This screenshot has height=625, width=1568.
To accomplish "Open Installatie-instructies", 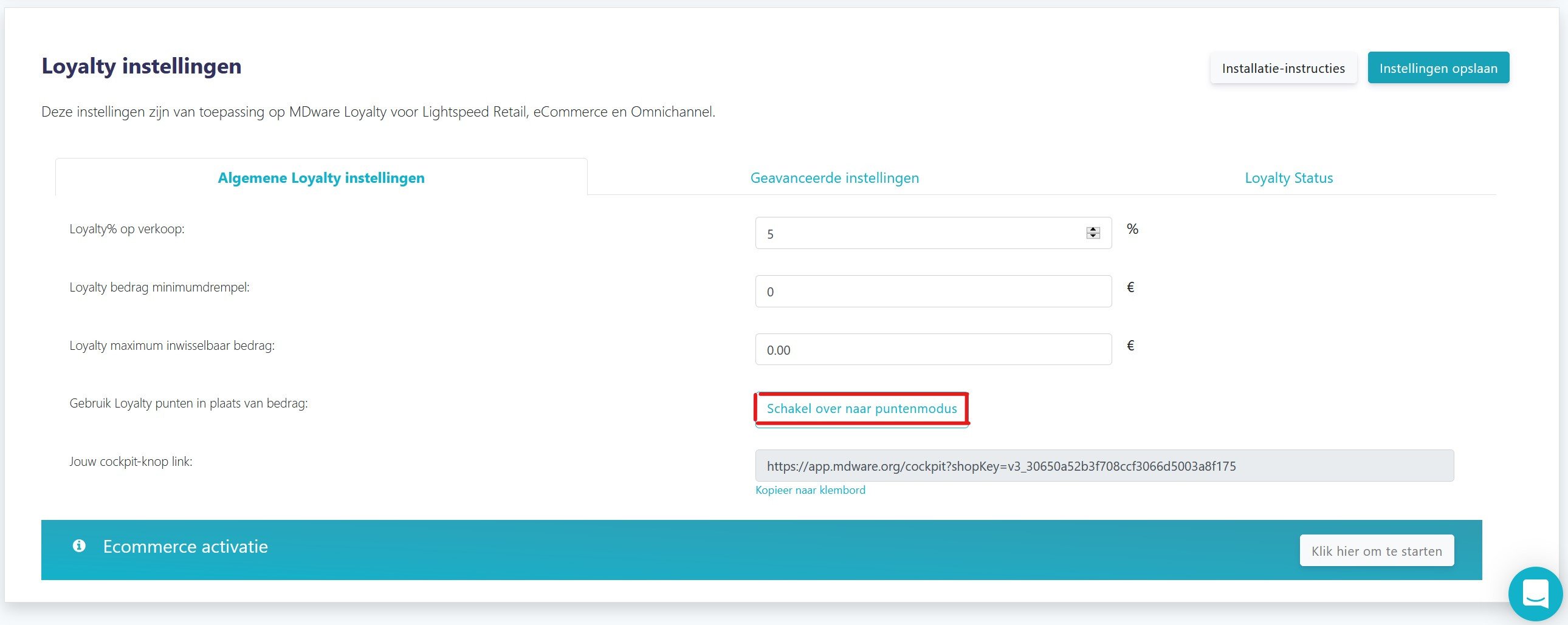I will pyautogui.click(x=1283, y=67).
